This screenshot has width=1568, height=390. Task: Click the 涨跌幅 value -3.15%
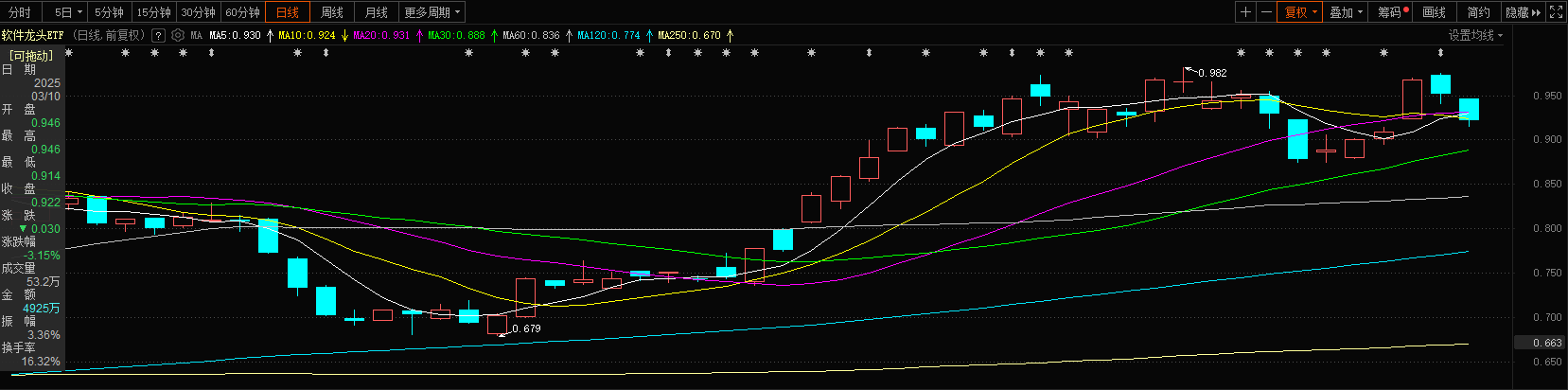[42, 256]
